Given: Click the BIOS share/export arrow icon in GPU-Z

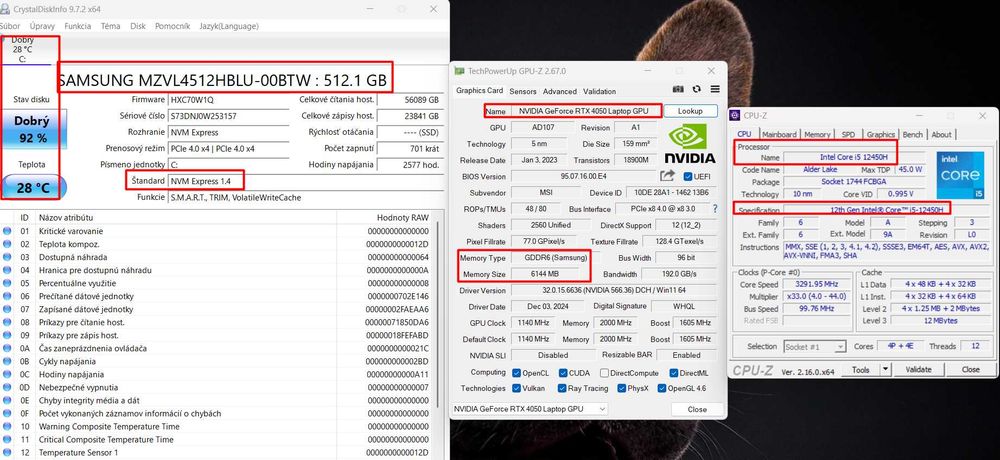Looking at the screenshot, I should (668, 176).
